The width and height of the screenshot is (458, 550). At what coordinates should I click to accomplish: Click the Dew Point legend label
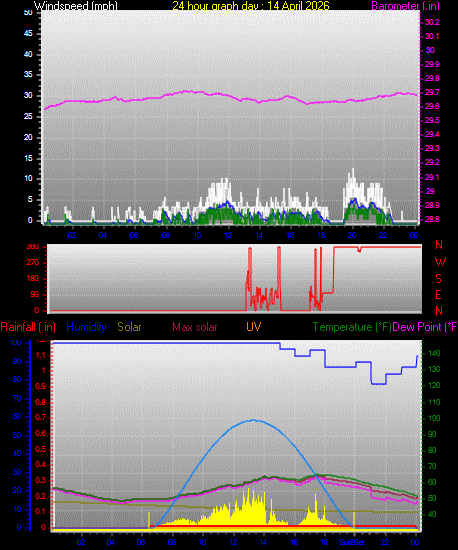point(425,327)
